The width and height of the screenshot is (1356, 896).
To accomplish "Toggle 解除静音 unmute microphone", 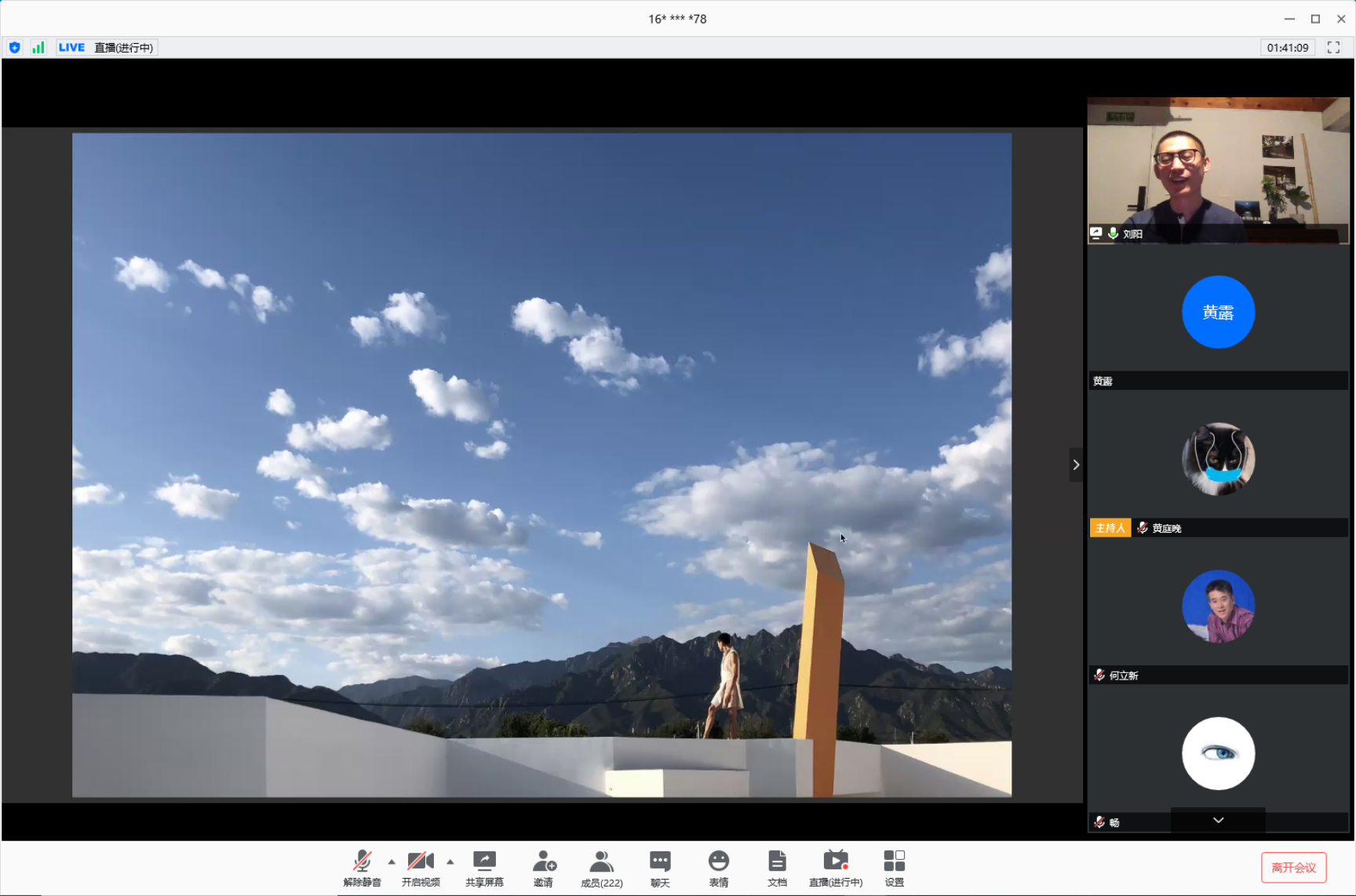I will (x=362, y=862).
